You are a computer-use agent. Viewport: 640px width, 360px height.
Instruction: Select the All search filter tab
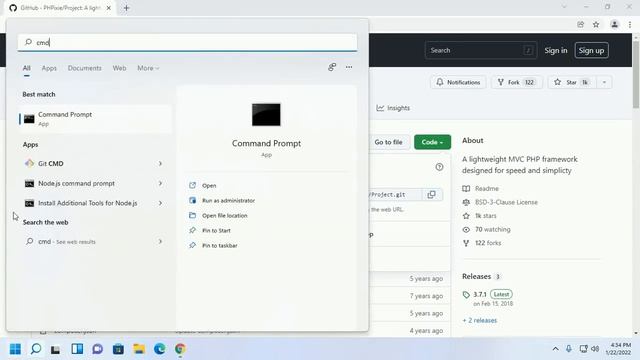coord(27,68)
